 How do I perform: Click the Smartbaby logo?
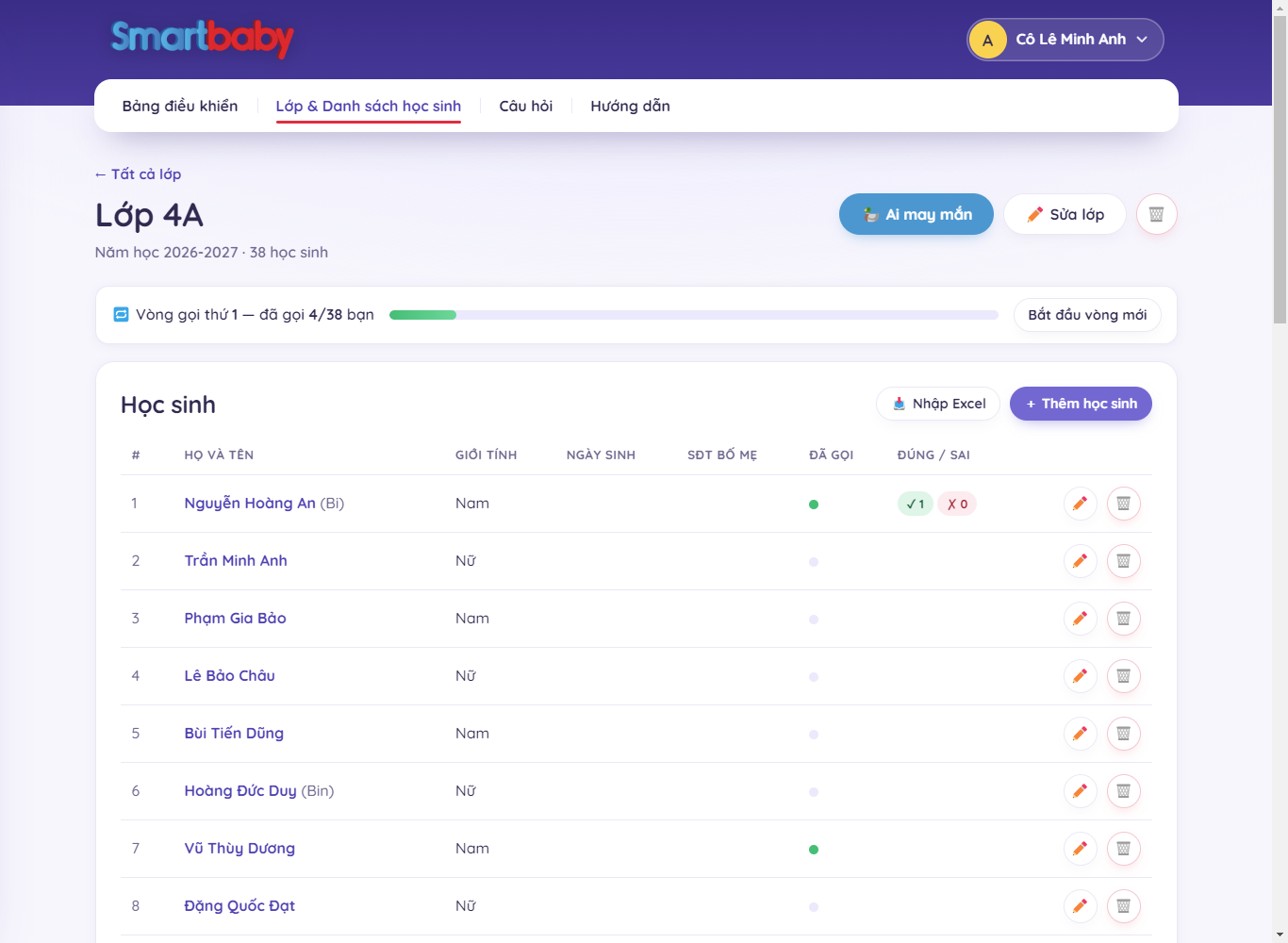[203, 39]
